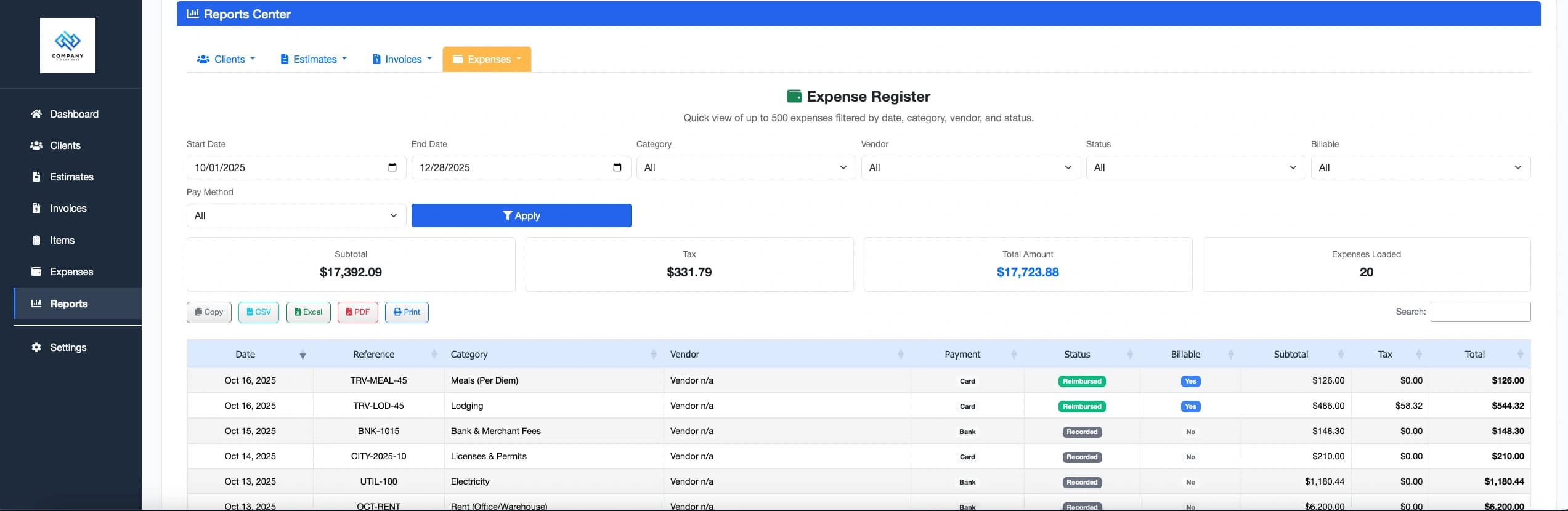Click the UTIL-100 reference cell

tap(378, 481)
